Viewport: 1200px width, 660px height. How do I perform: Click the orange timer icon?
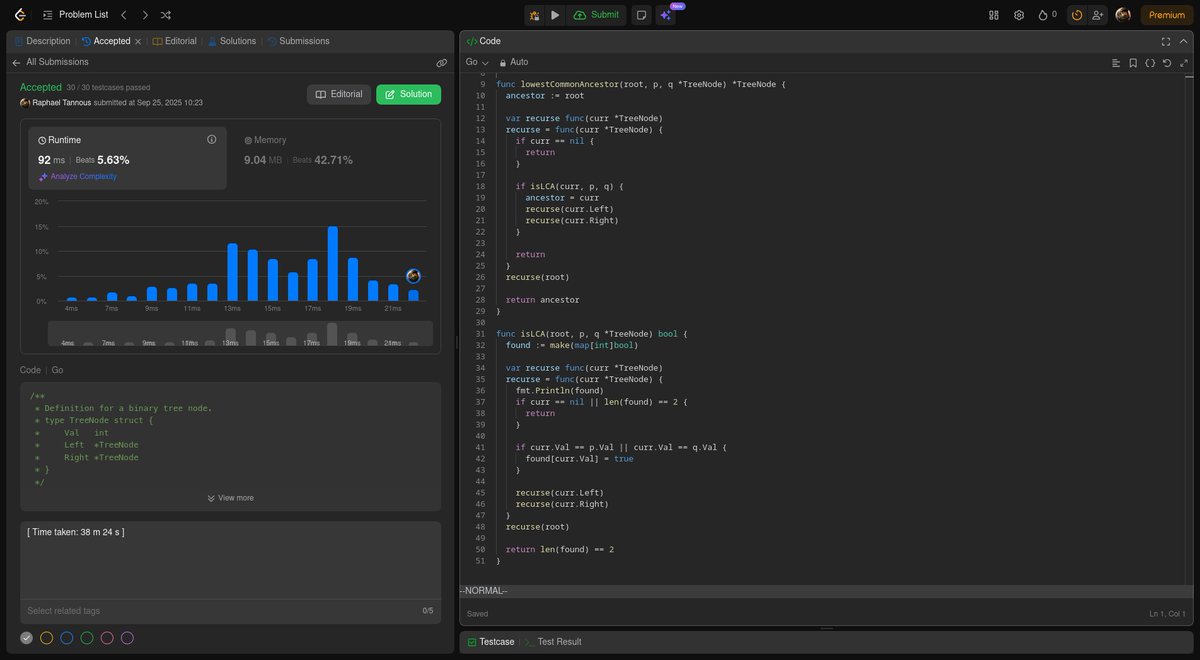(1076, 15)
